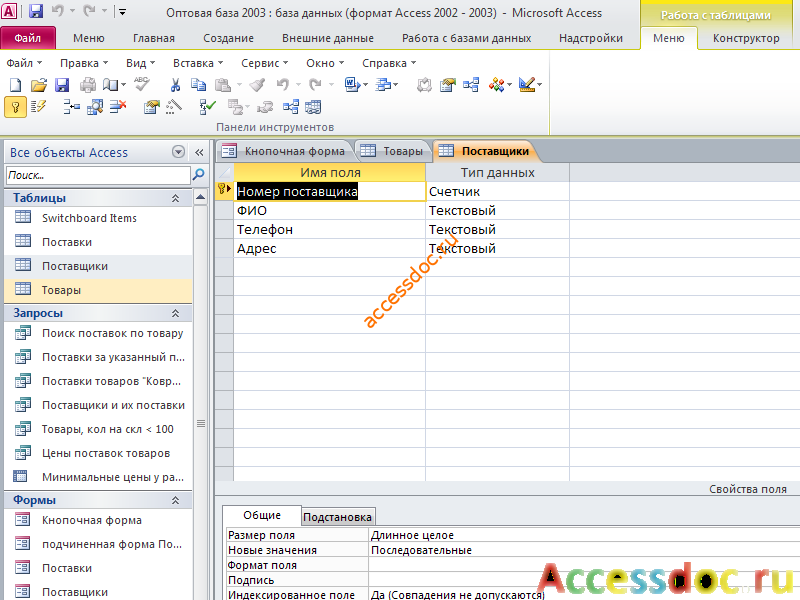Click the Print icon in the toolbar
The image size is (800, 600).
(88, 85)
